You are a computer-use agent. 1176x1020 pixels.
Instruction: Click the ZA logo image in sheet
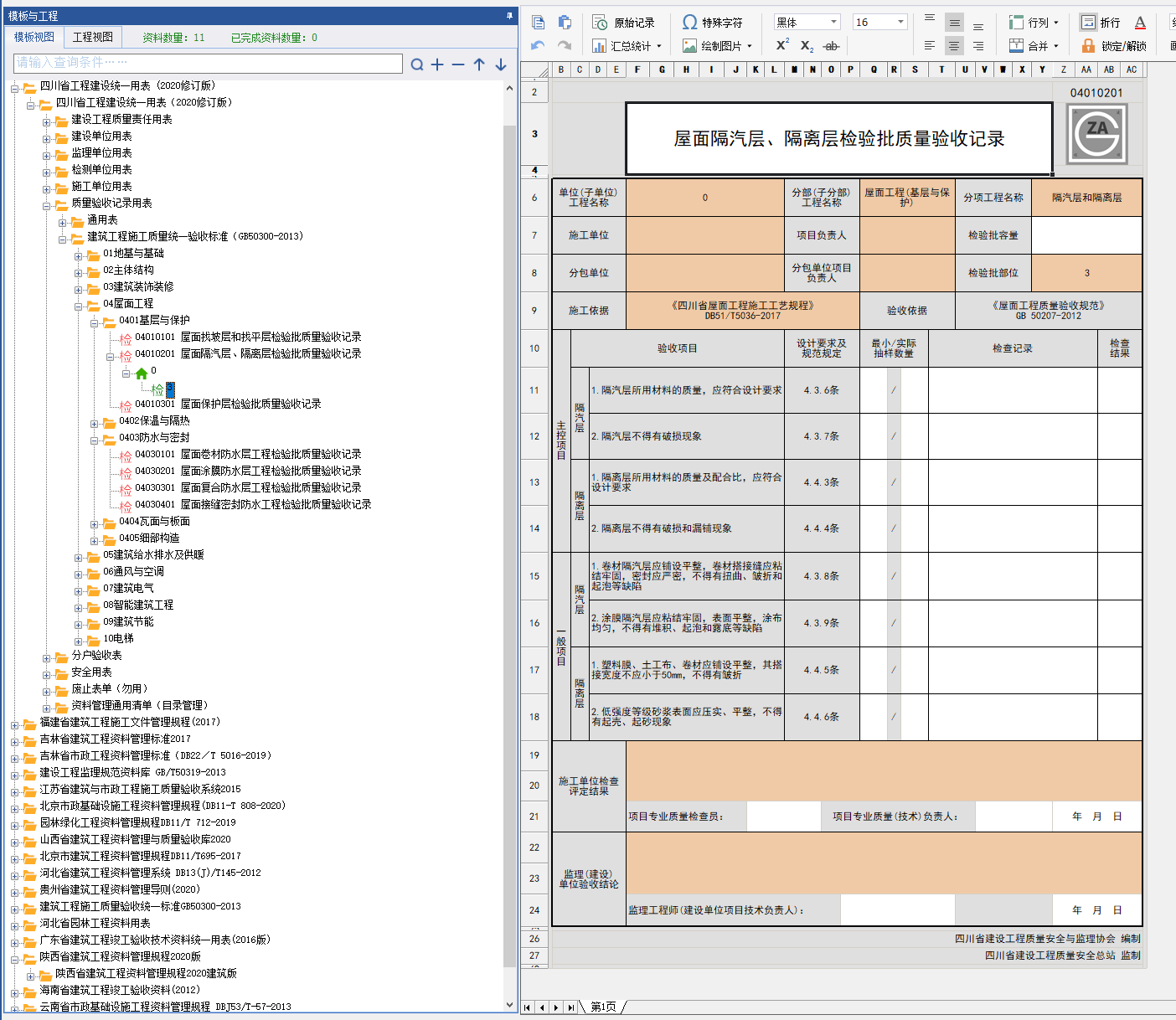[1096, 134]
